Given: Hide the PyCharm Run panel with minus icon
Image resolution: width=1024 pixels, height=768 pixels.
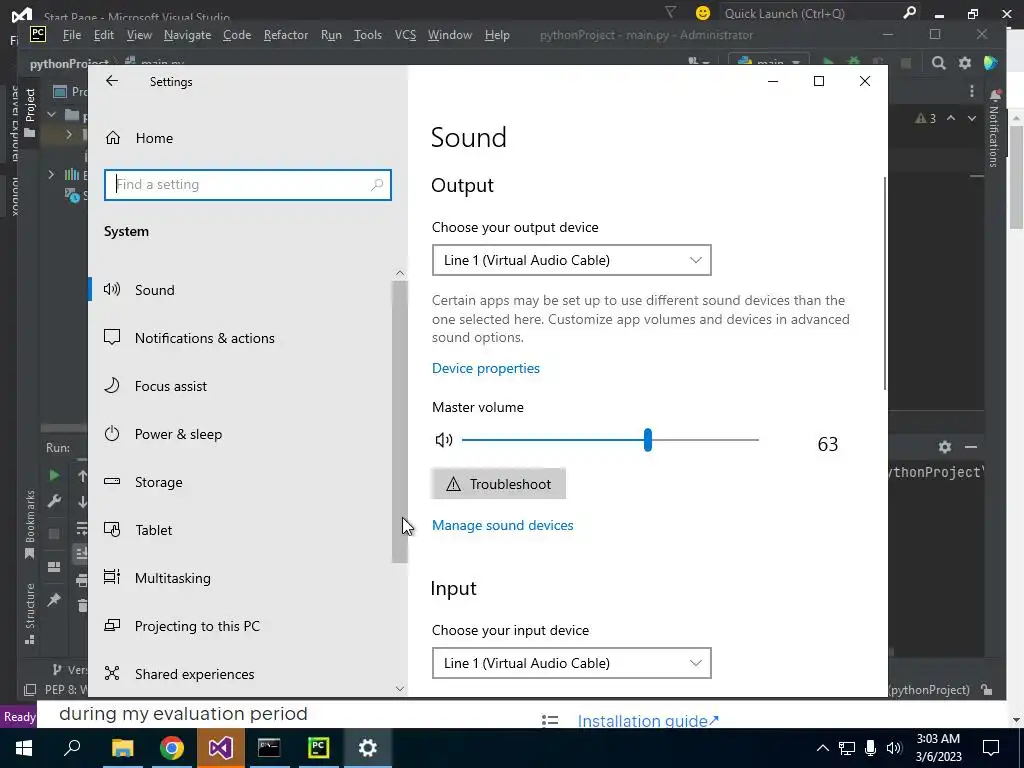Looking at the screenshot, I should click(x=971, y=447).
